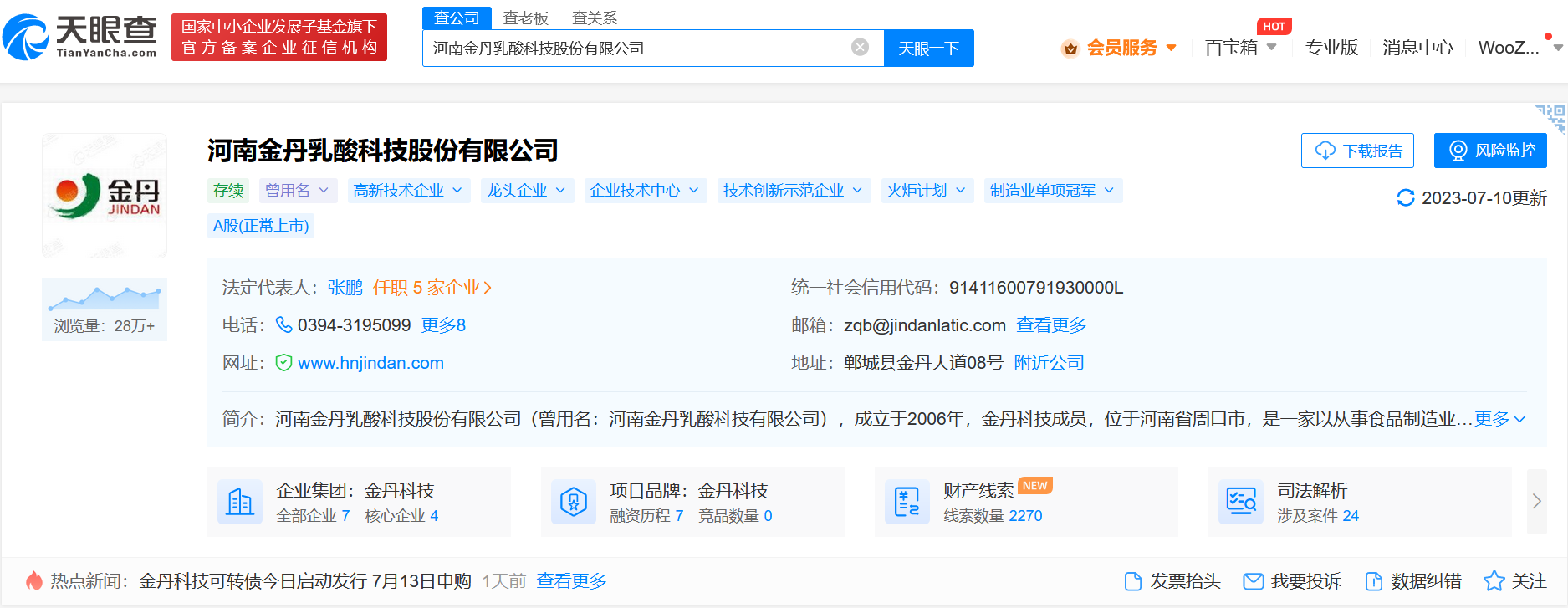Open the www.hnjindan.com website link
The width and height of the screenshot is (1568, 608).
pos(370,363)
